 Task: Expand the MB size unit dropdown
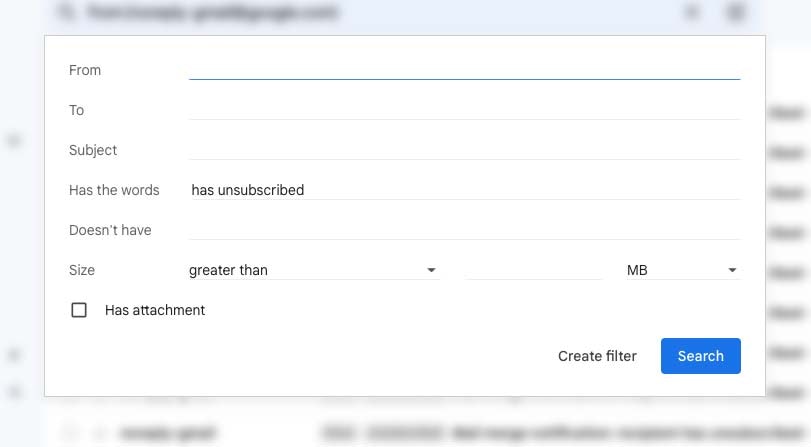tap(683, 270)
